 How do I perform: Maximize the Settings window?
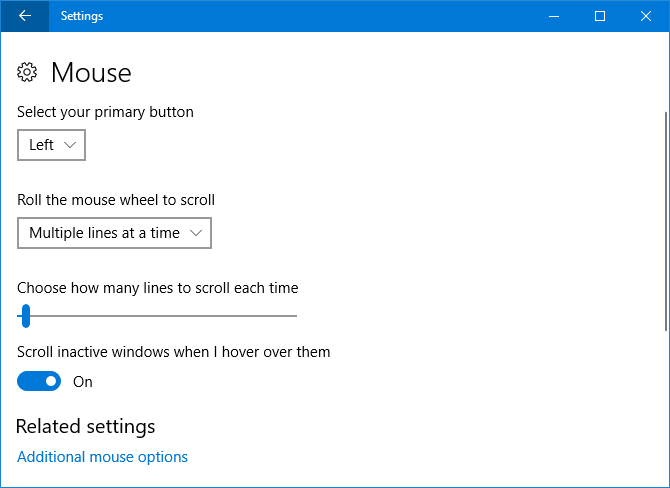[600, 16]
